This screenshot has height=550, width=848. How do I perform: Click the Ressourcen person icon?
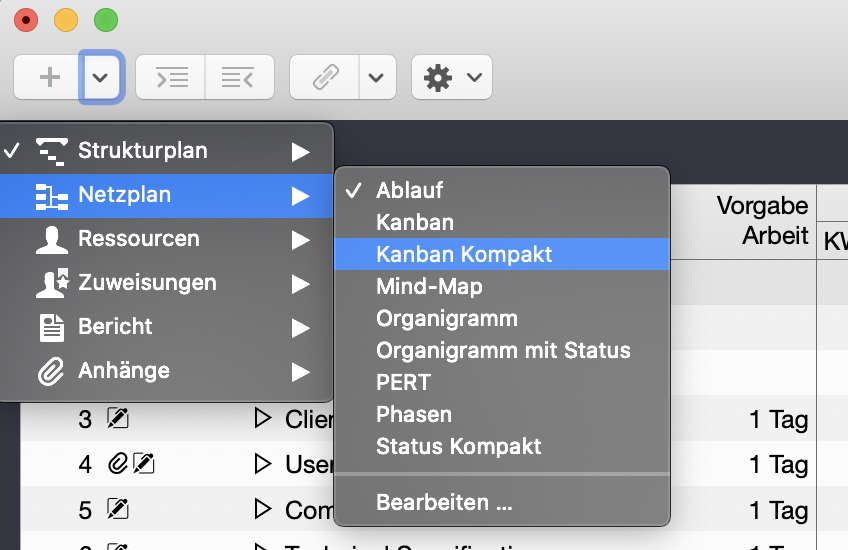tap(51, 239)
